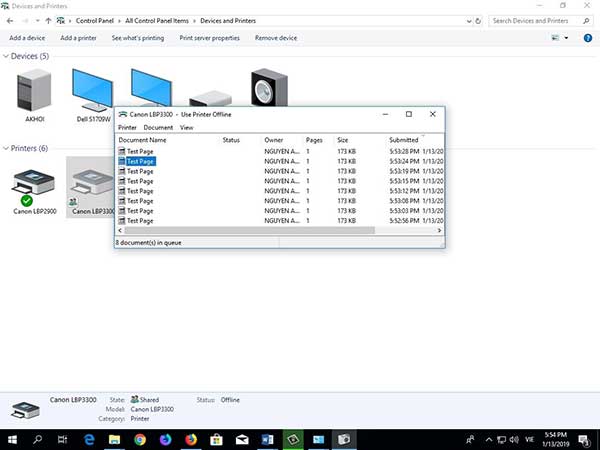Launch Google Chrome from the taskbar
600x450 pixels.
coord(140,440)
